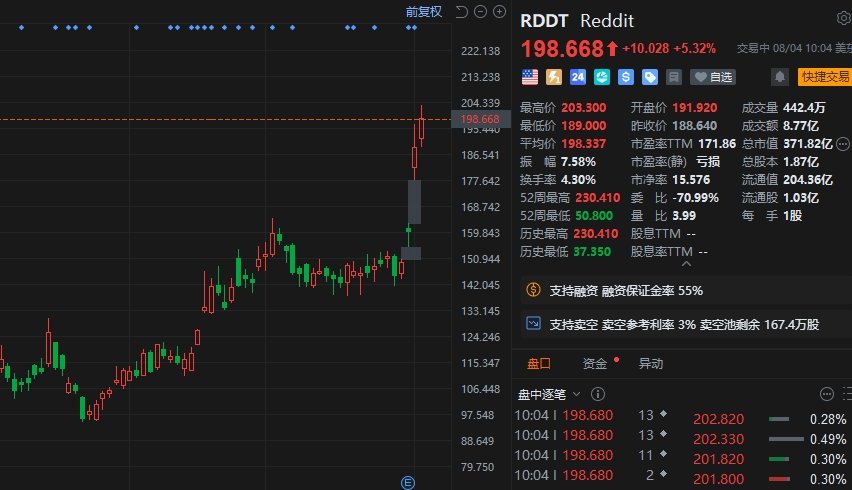
Task: Click the 量比 3.99 value
Action: [x=684, y=216]
